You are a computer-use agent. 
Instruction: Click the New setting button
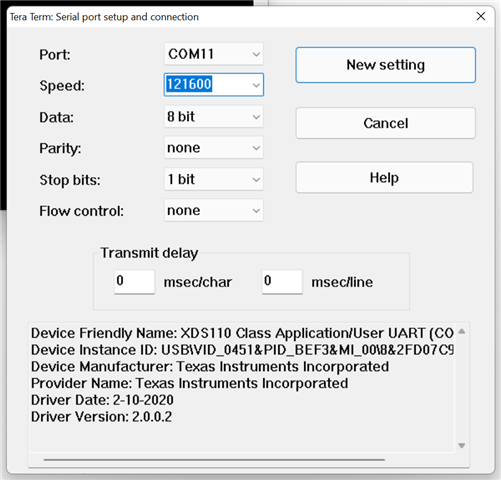(385, 65)
